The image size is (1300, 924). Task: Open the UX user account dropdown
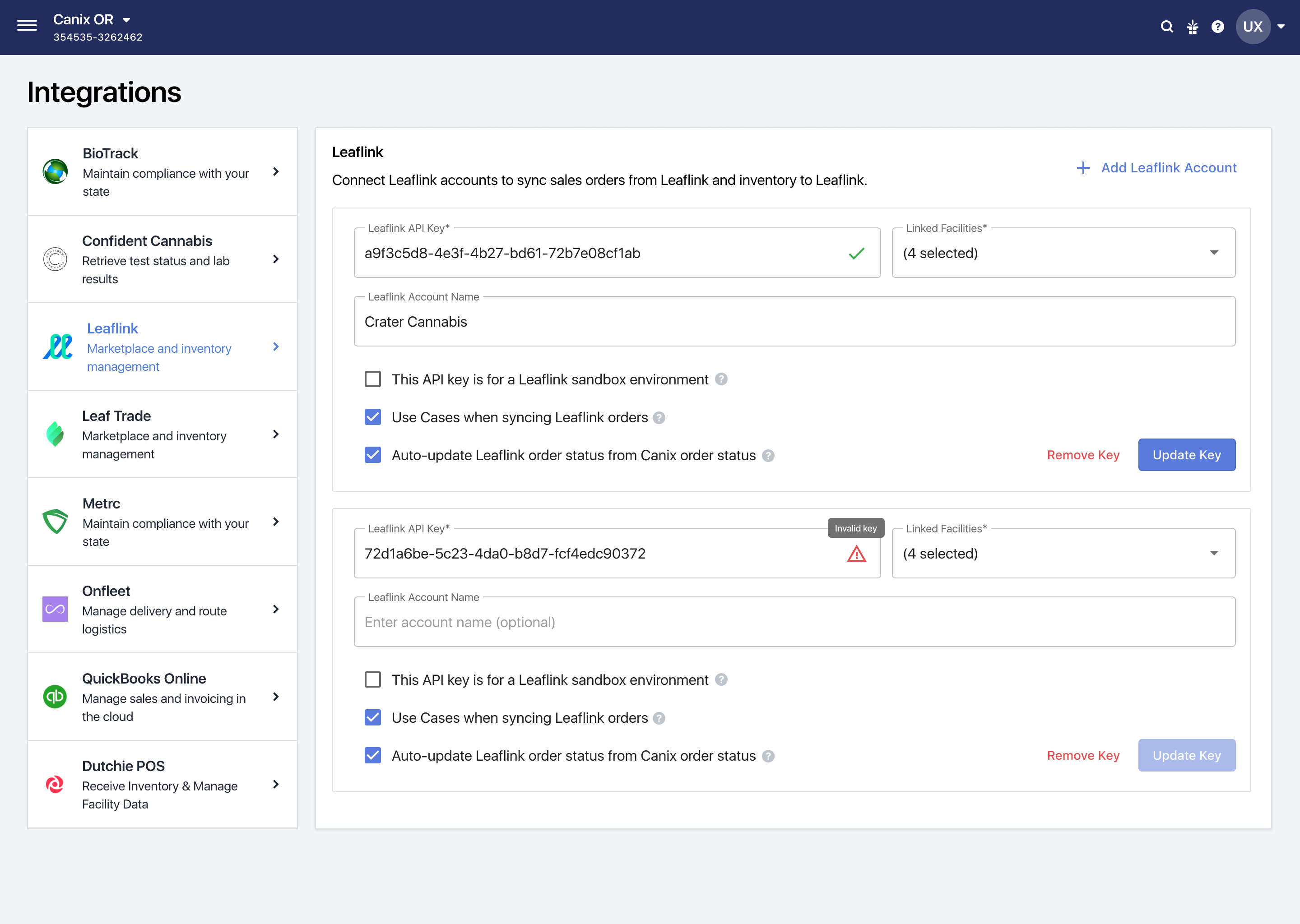click(1252, 26)
